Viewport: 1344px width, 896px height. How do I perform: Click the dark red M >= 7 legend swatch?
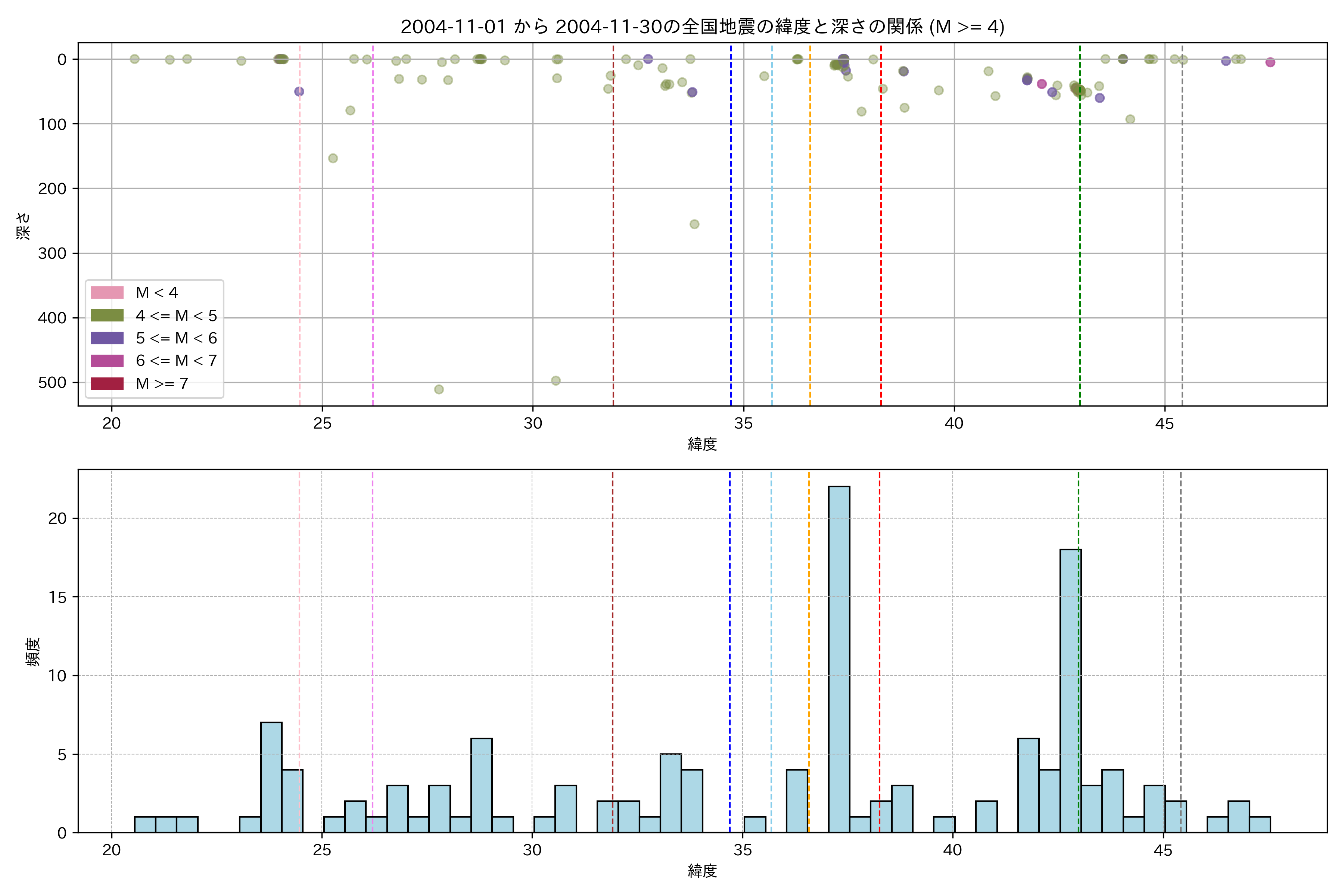[x=107, y=383]
